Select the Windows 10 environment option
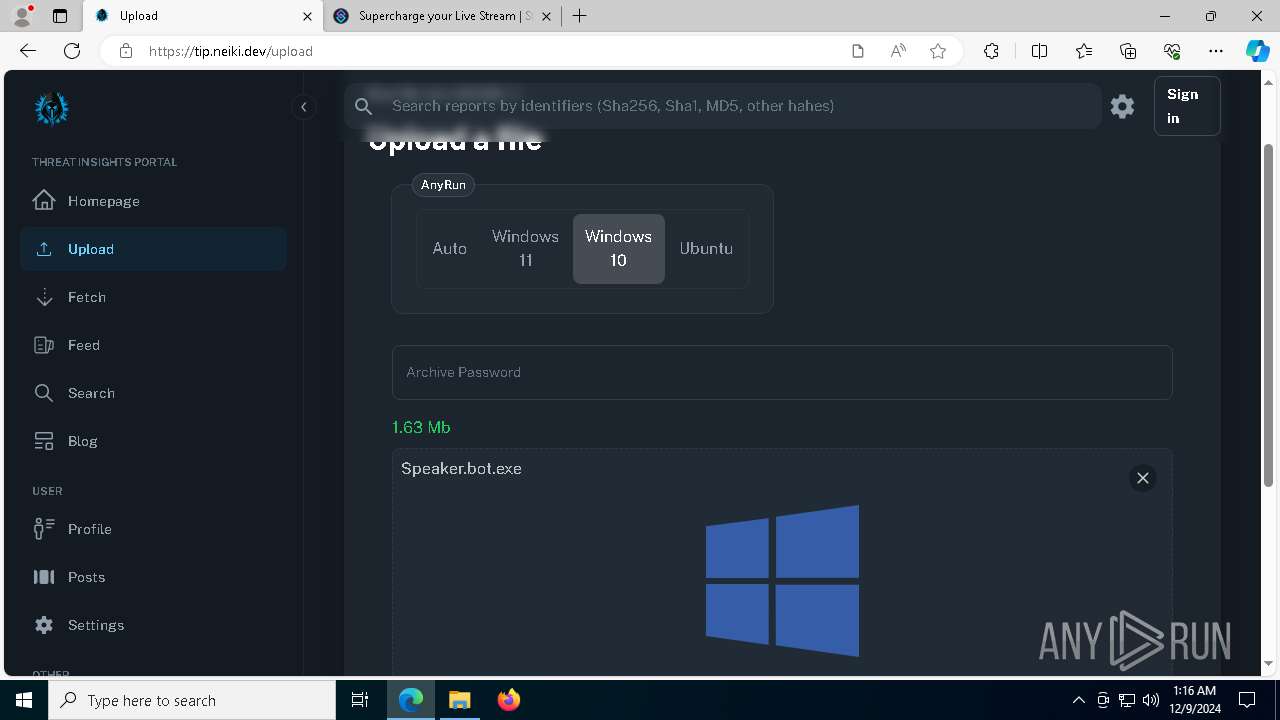1280x720 pixels. (618, 248)
